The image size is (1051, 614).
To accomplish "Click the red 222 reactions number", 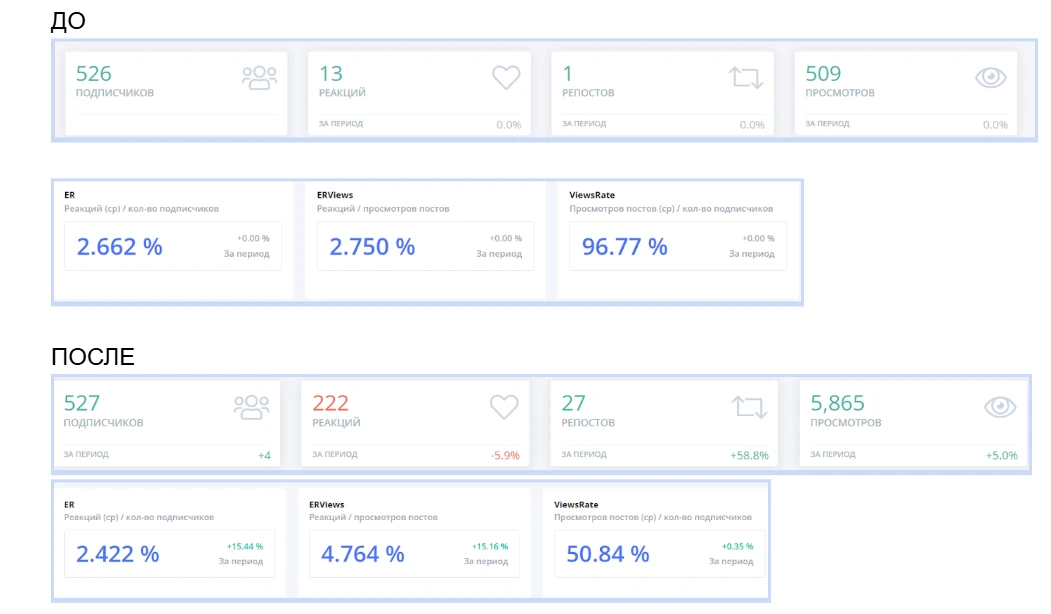I will coord(330,403).
